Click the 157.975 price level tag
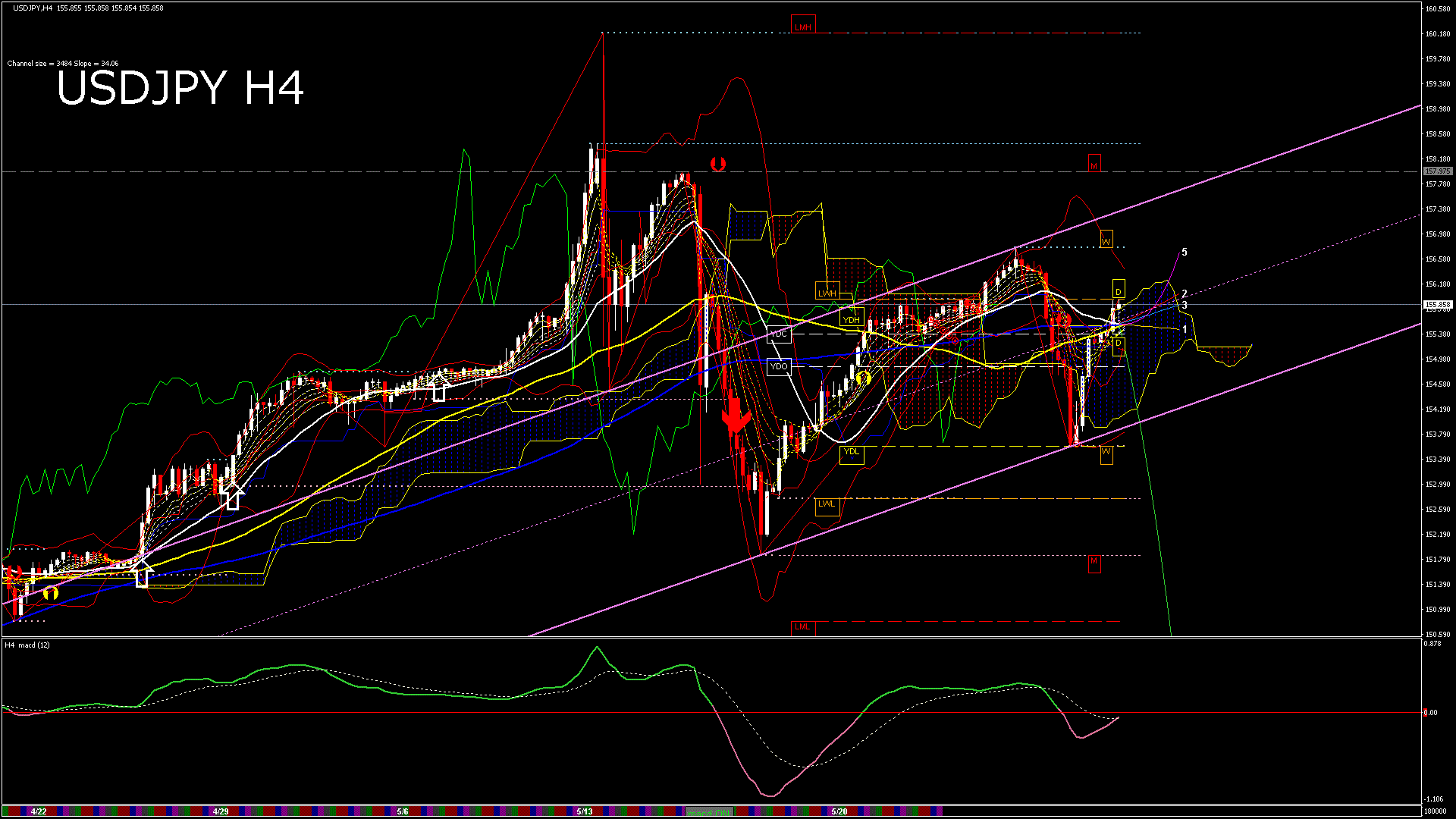Image resolution: width=1456 pixels, height=819 pixels. coord(1438,171)
